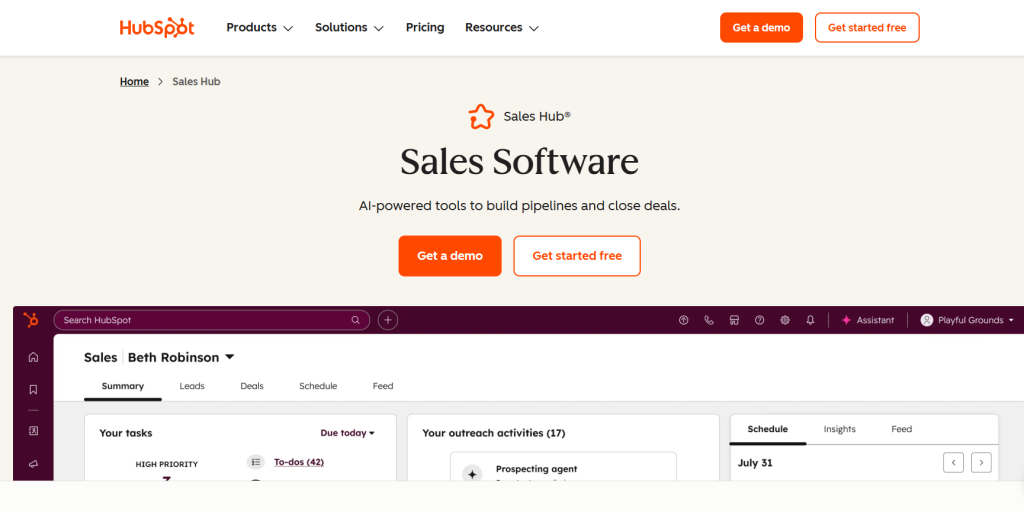
Task: Click the upgrade arrow icon in app toolbar
Action: click(684, 320)
